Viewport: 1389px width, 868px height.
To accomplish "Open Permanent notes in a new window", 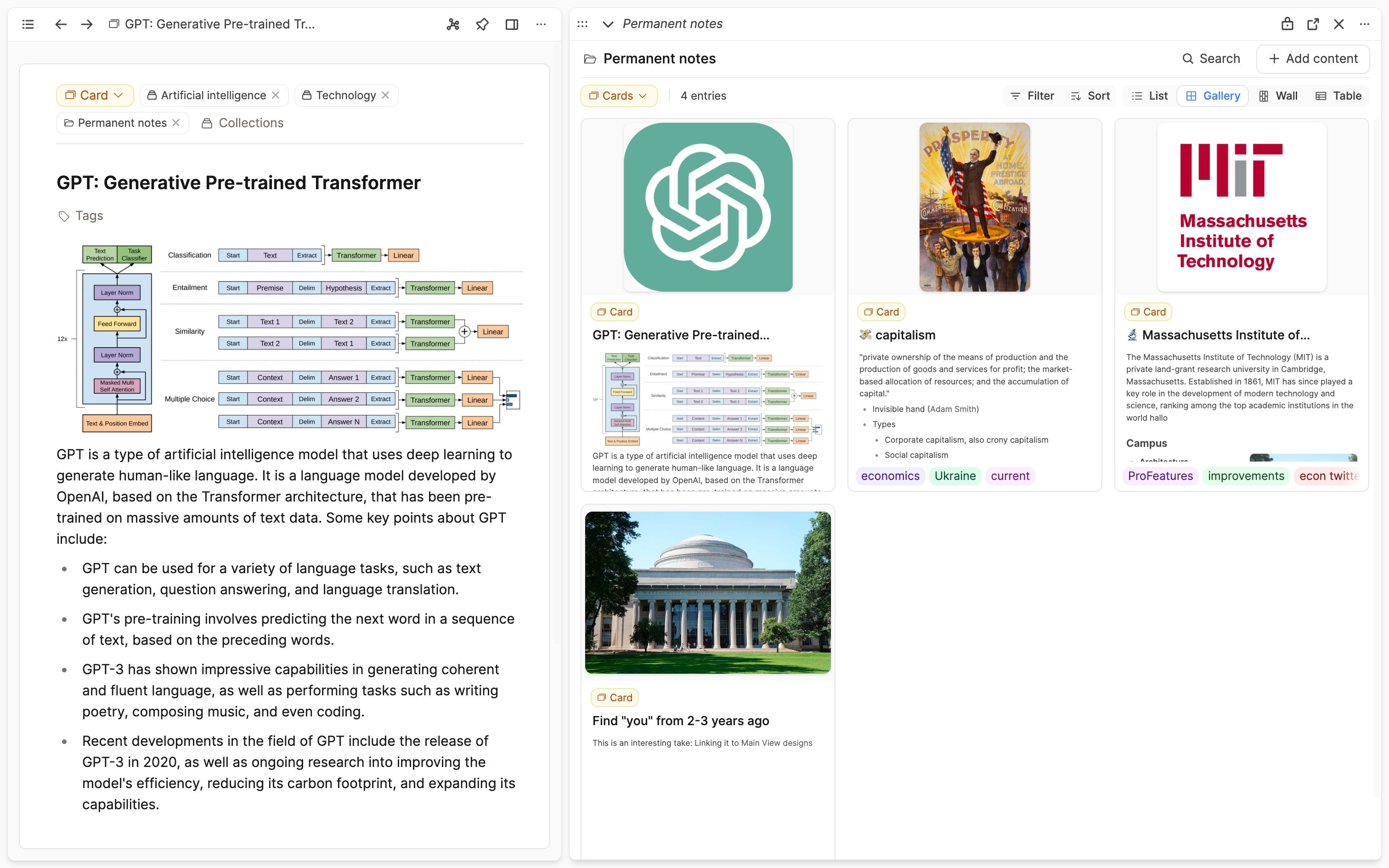I will click(1313, 24).
